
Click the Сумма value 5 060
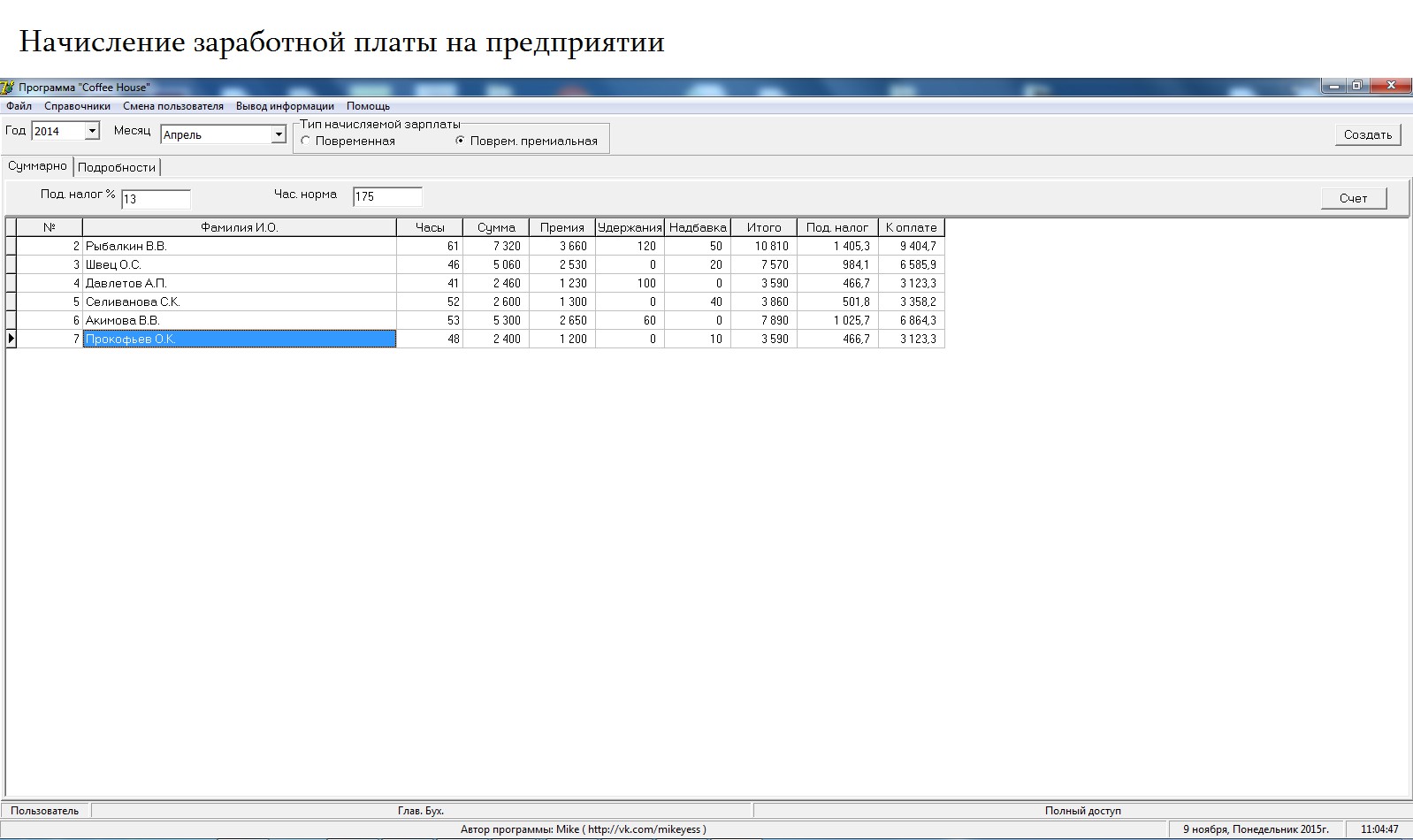pos(507,265)
